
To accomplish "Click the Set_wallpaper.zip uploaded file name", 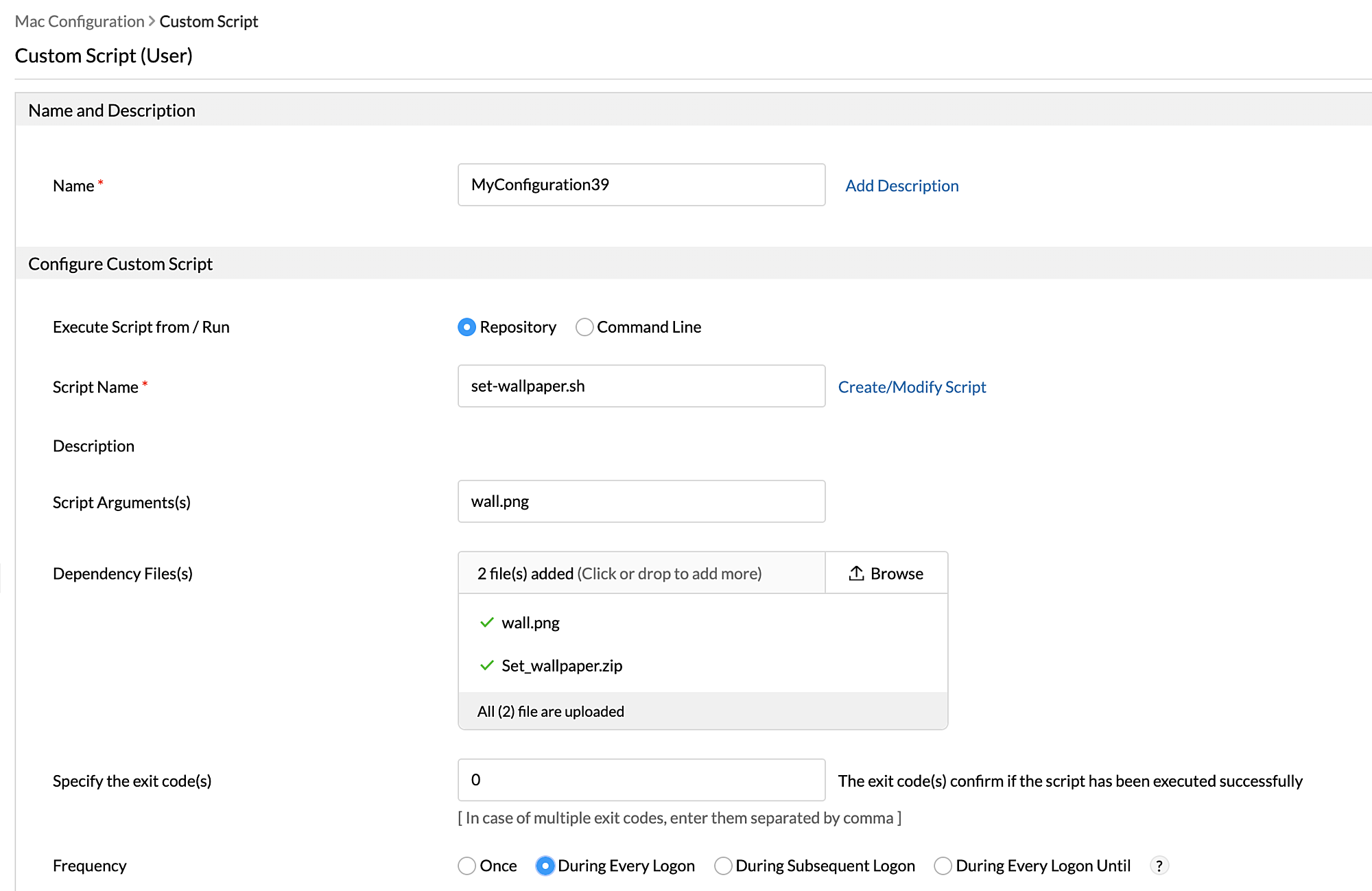I will click(562, 665).
